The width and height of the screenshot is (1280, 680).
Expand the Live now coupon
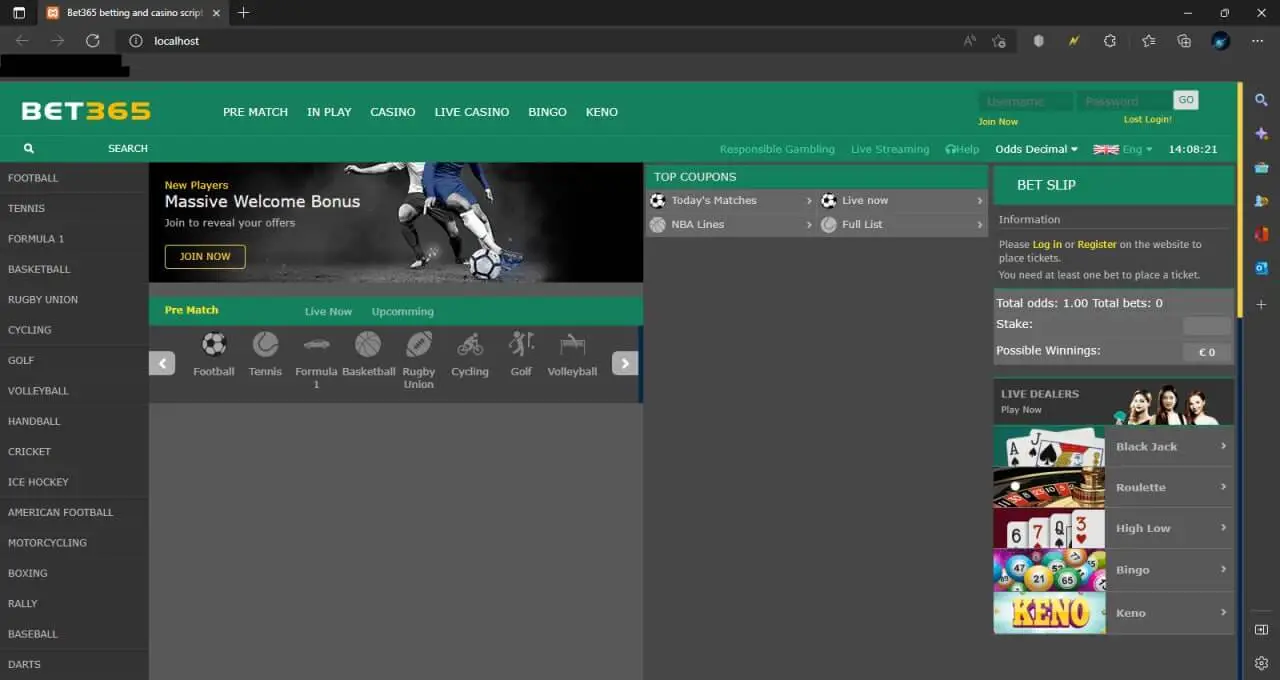tap(903, 200)
